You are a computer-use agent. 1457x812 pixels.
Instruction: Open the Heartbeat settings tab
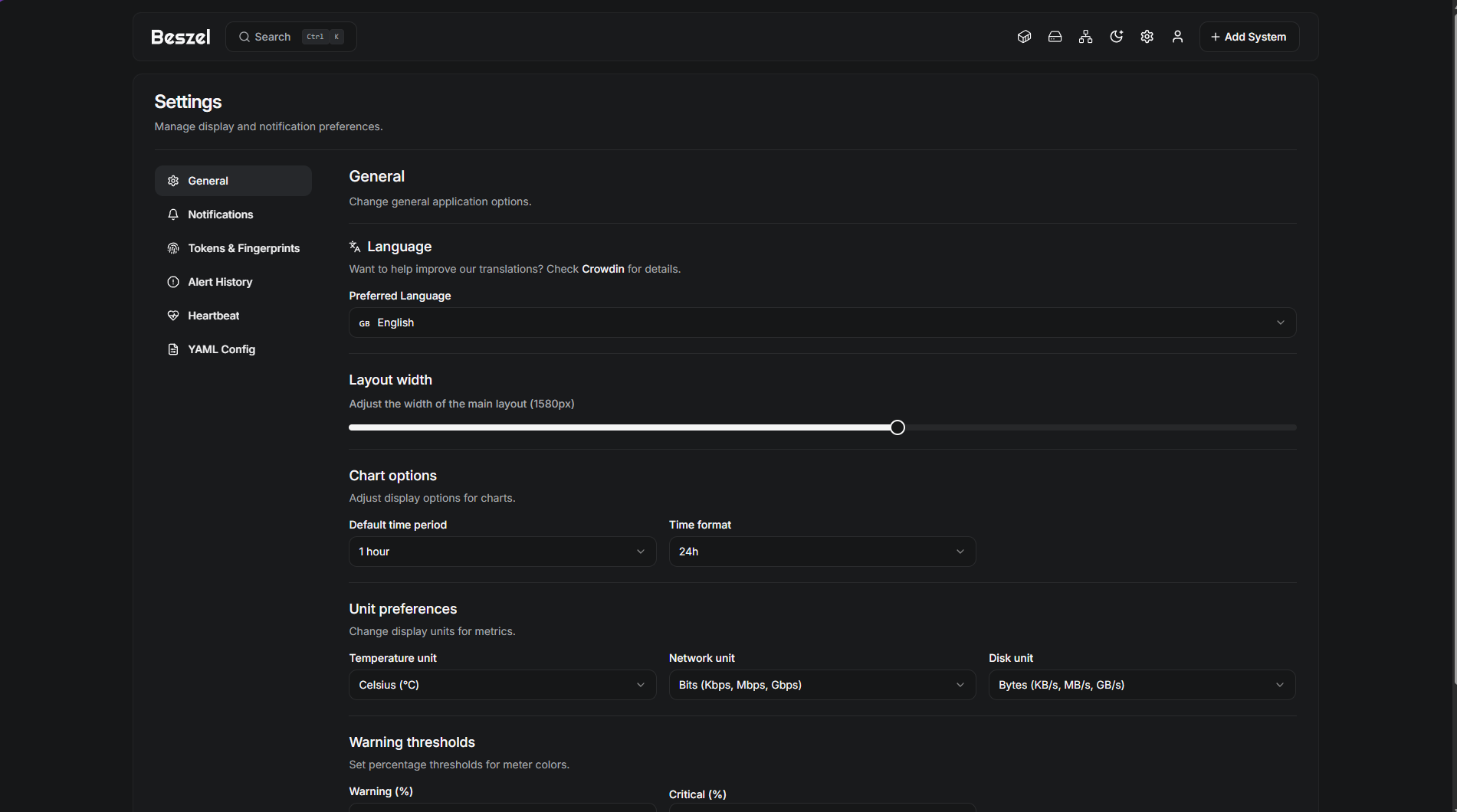[x=233, y=316]
